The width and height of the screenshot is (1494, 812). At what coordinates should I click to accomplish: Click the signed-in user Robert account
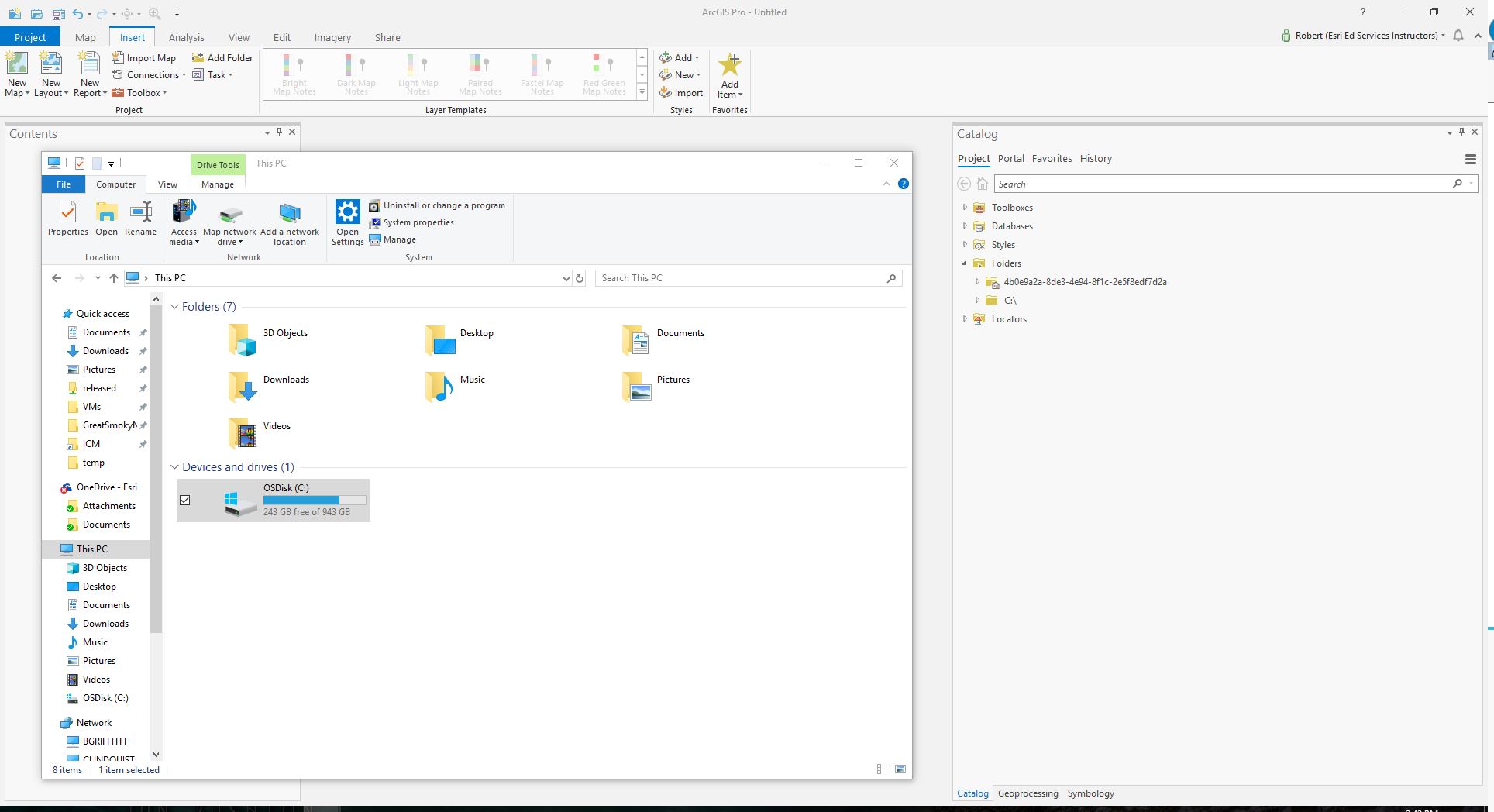point(1362,36)
